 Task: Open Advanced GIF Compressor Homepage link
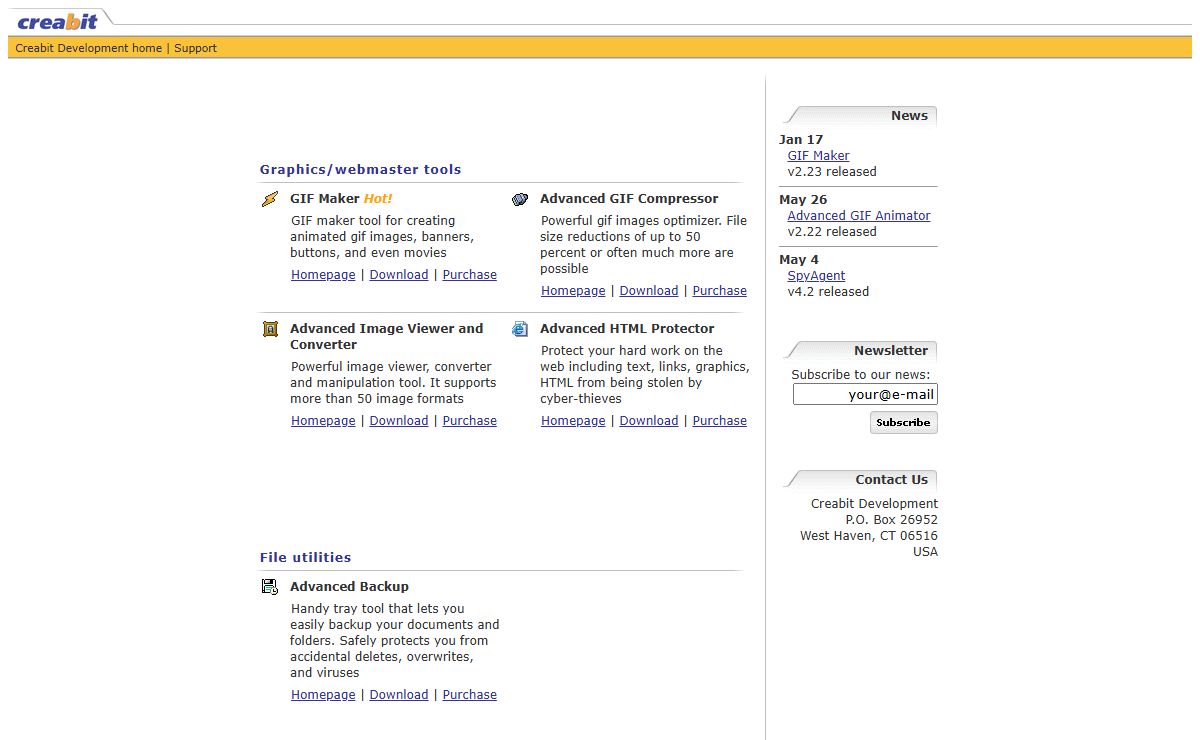[x=573, y=291]
